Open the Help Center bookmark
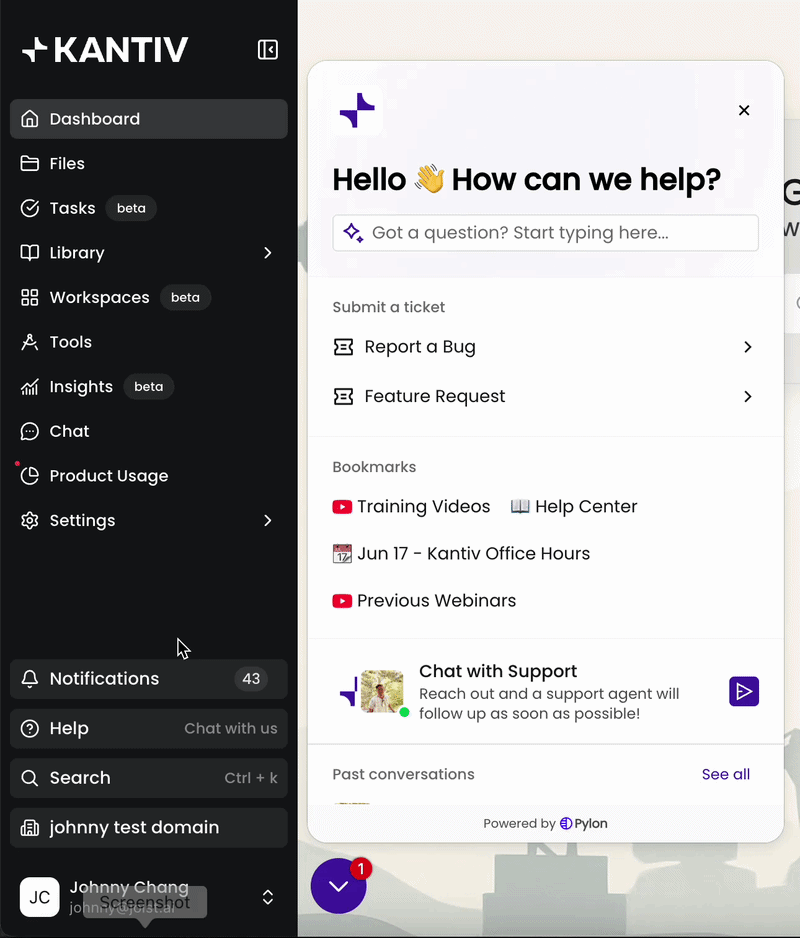The image size is (800, 938). 574,507
